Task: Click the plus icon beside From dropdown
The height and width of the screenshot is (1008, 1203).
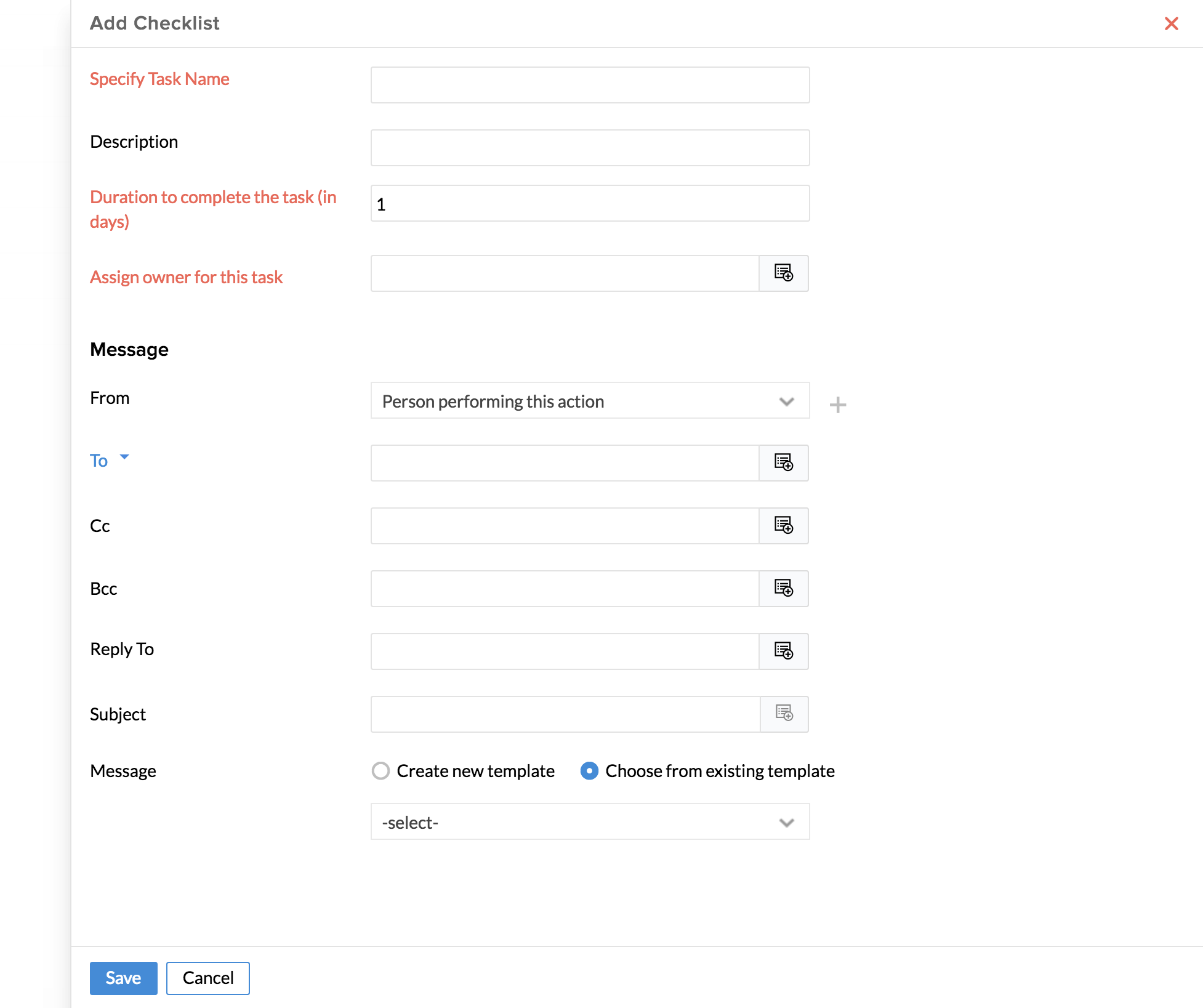Action: tap(837, 405)
